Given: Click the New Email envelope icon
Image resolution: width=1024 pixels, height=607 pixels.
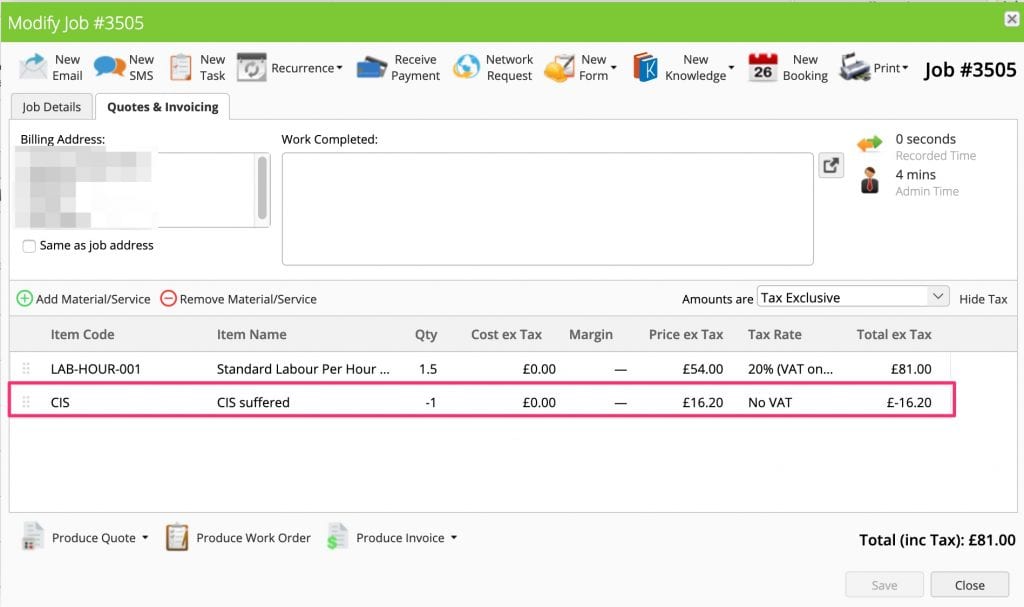Looking at the screenshot, I should pos(33,68).
